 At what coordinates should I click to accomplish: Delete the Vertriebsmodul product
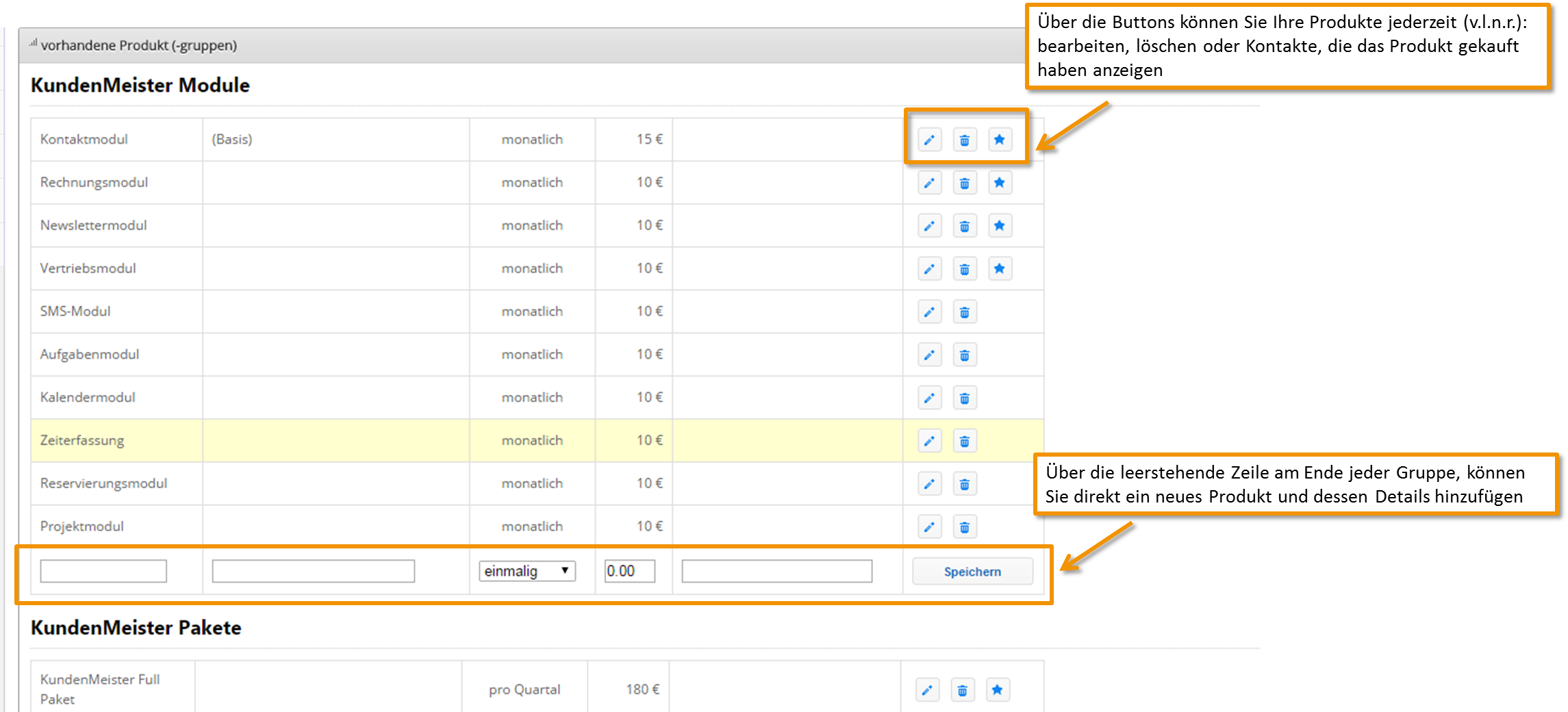(964, 269)
